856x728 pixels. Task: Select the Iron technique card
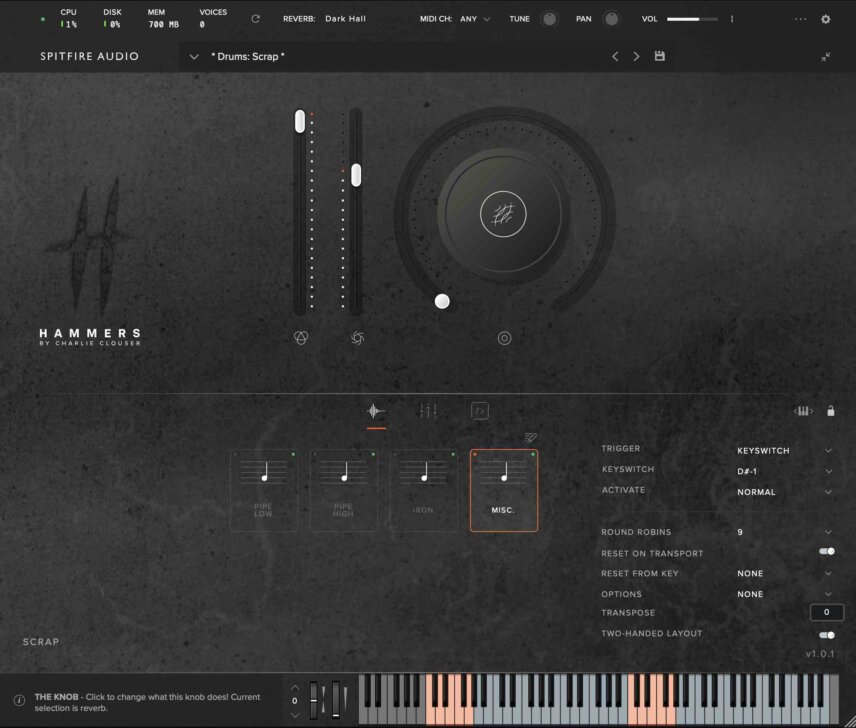click(x=424, y=490)
